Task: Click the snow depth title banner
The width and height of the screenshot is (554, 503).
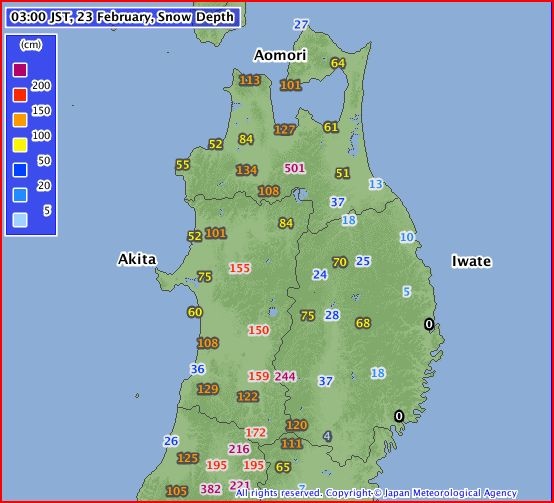Action: 123,17
